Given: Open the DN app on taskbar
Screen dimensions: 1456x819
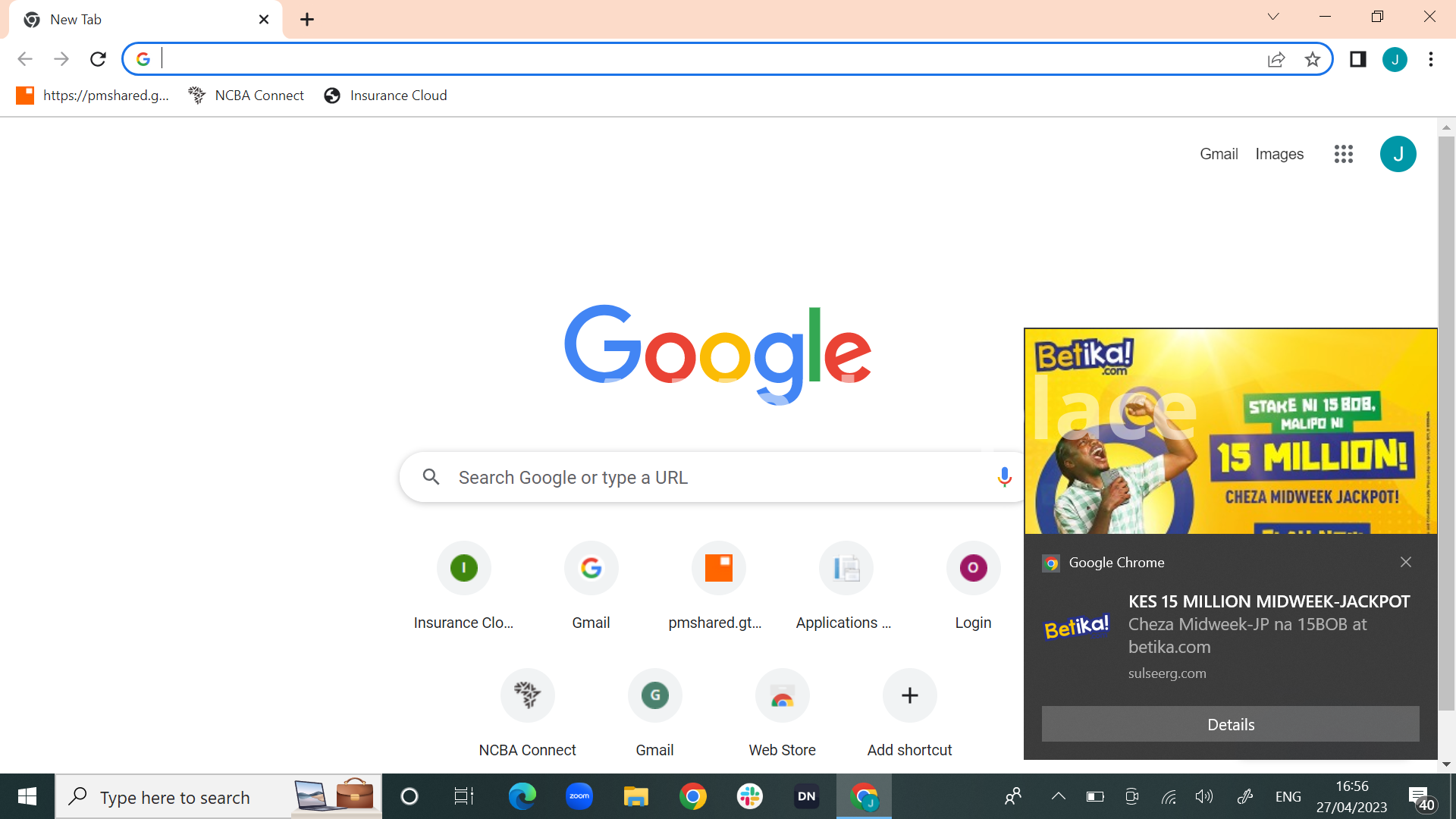Looking at the screenshot, I should pyautogui.click(x=806, y=796).
